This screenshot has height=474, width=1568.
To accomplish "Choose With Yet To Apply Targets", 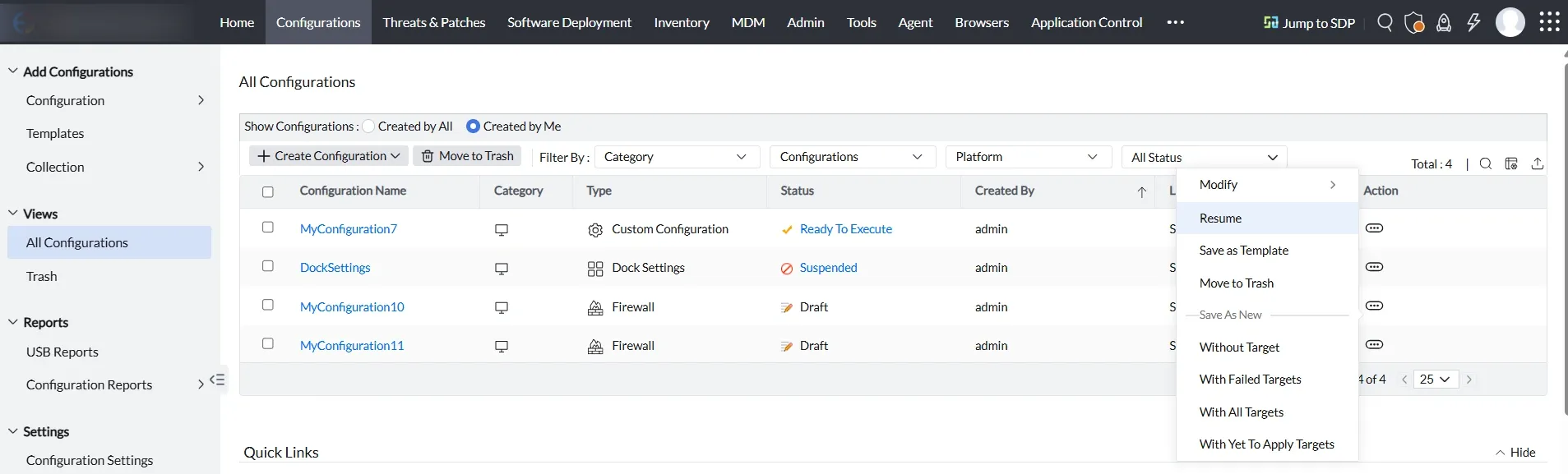I will pos(1267,444).
